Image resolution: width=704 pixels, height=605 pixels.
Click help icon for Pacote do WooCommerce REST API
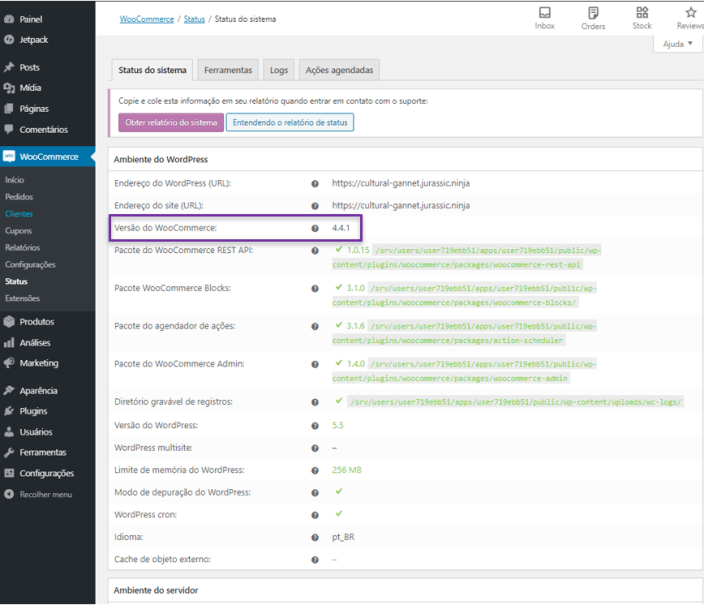[315, 251]
